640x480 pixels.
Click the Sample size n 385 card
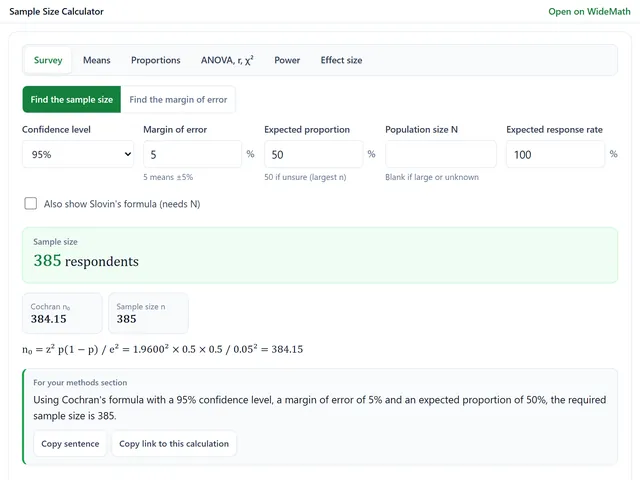(x=148, y=313)
